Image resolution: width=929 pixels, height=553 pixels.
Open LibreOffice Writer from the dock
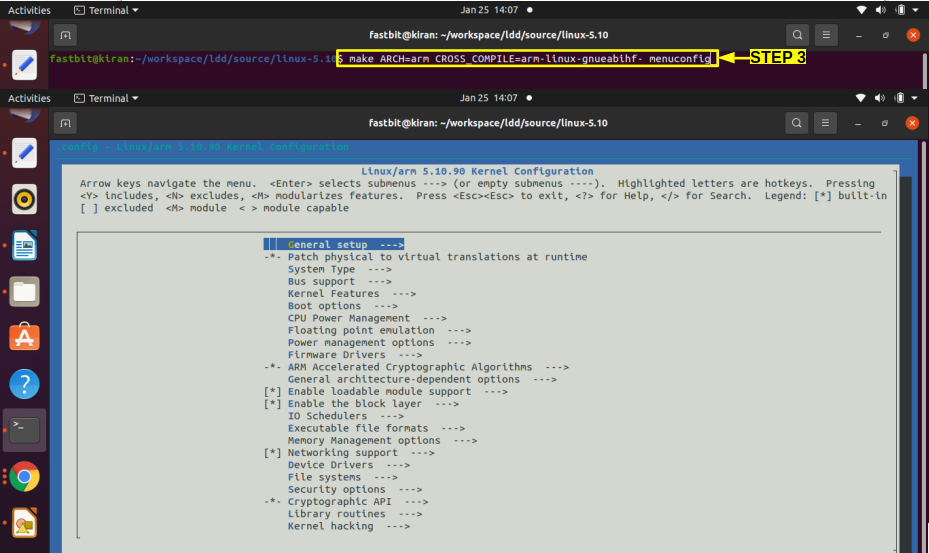coord(24,245)
